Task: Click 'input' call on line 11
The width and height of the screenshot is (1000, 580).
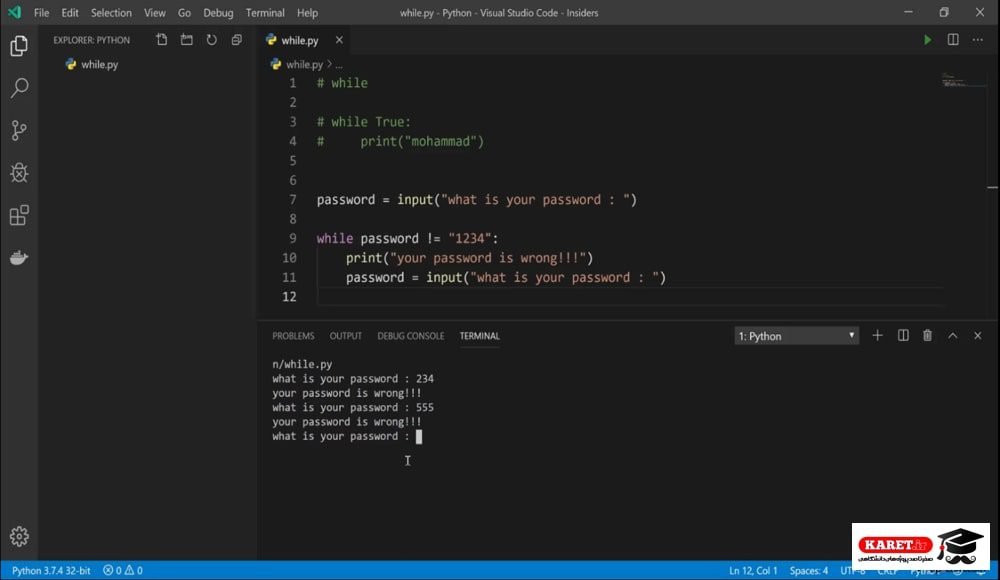Action: [x=444, y=278]
